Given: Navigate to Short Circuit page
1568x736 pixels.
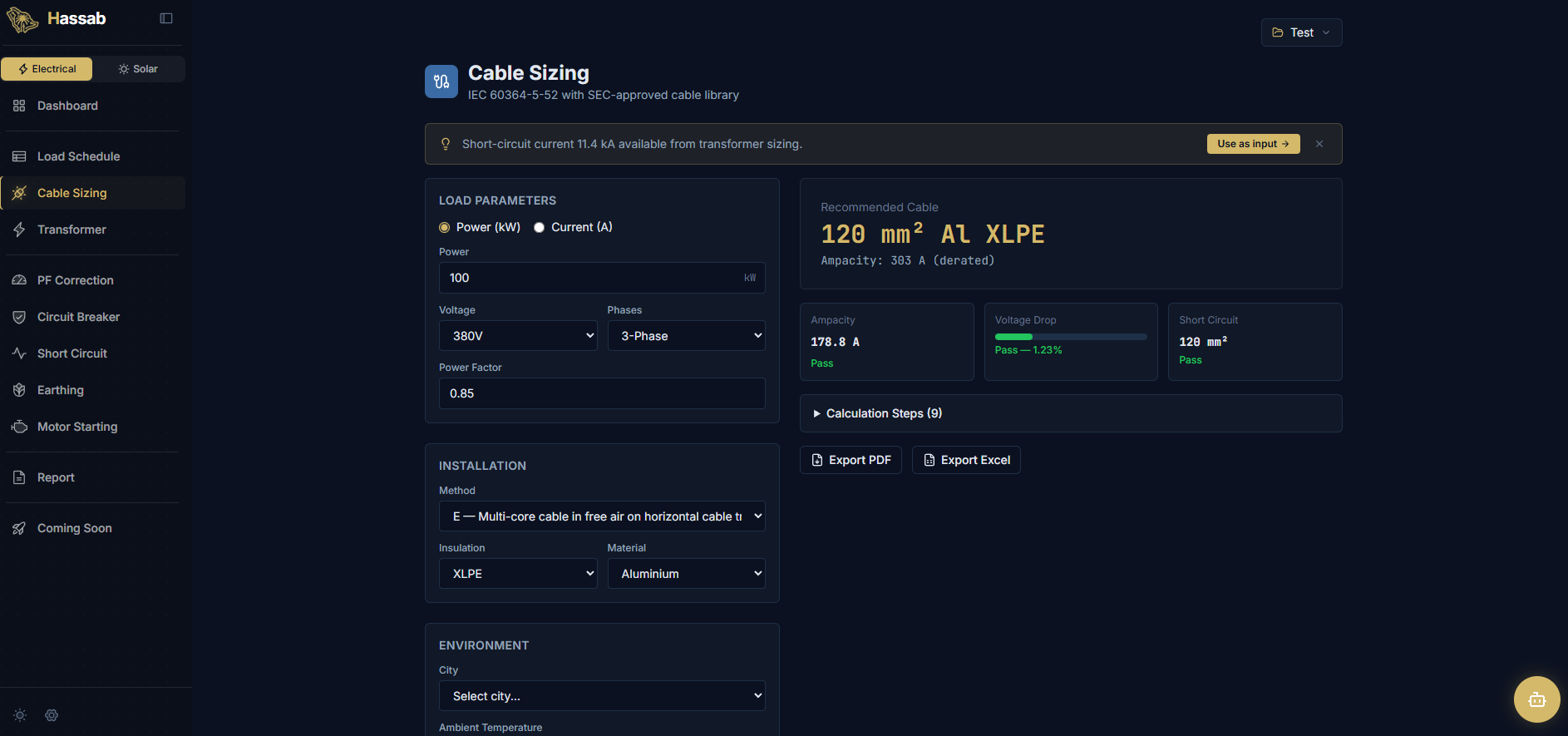Looking at the screenshot, I should coord(92,353).
